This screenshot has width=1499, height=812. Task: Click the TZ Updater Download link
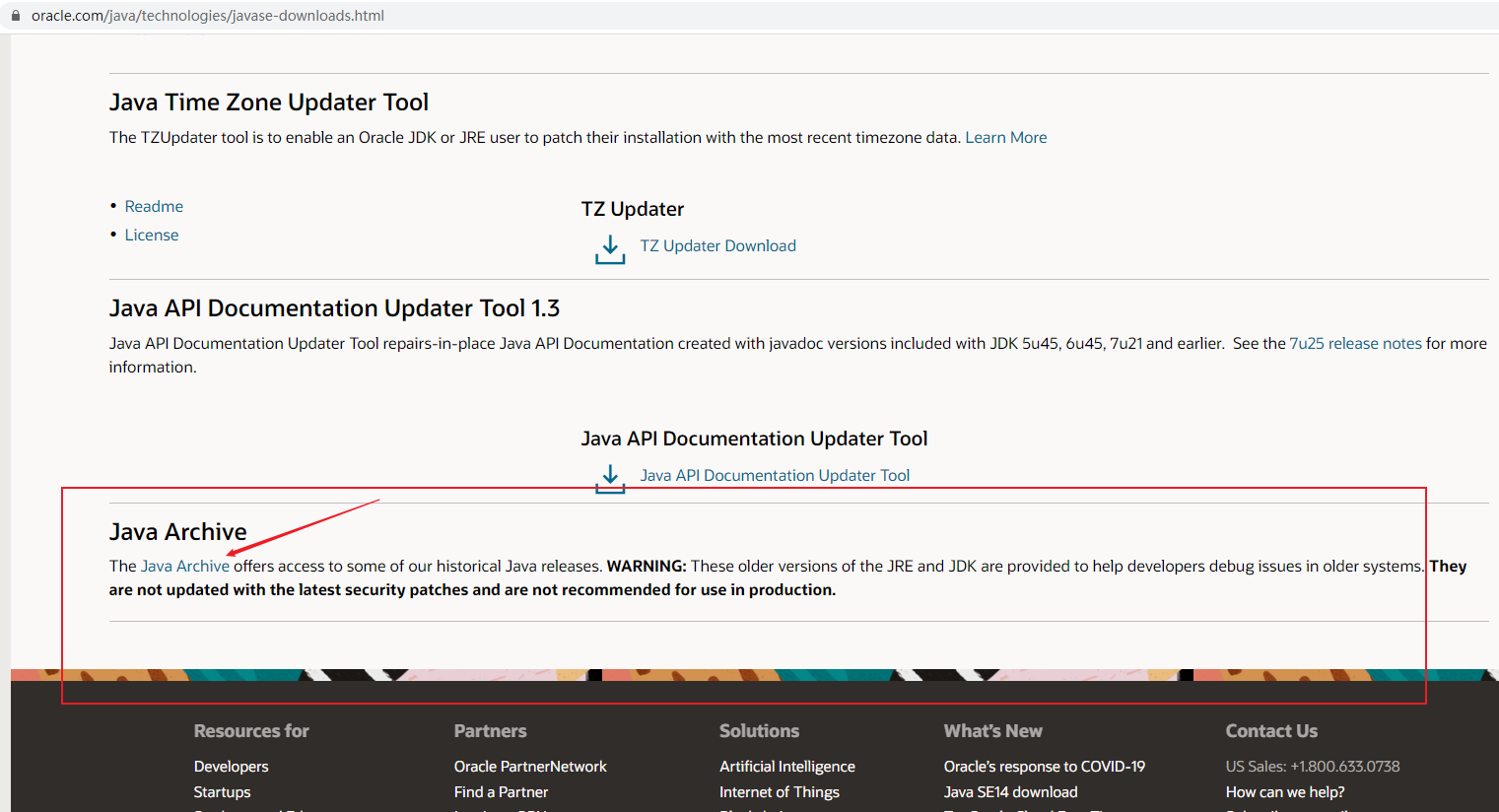717,245
